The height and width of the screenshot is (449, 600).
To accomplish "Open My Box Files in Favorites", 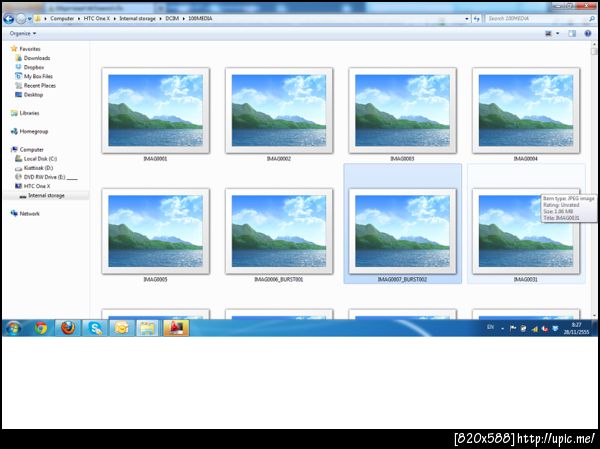I will pyautogui.click(x=34, y=77).
